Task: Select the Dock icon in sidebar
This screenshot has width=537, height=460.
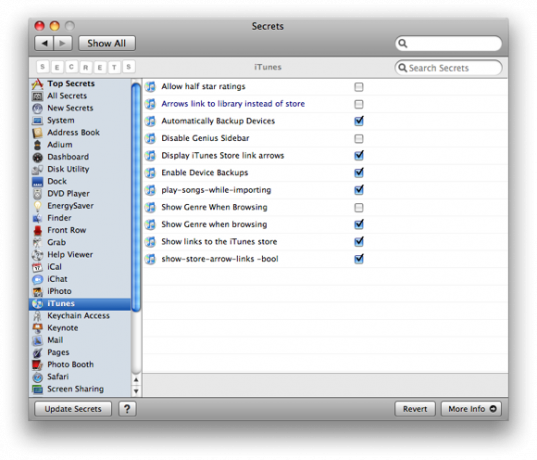Action: (37, 182)
